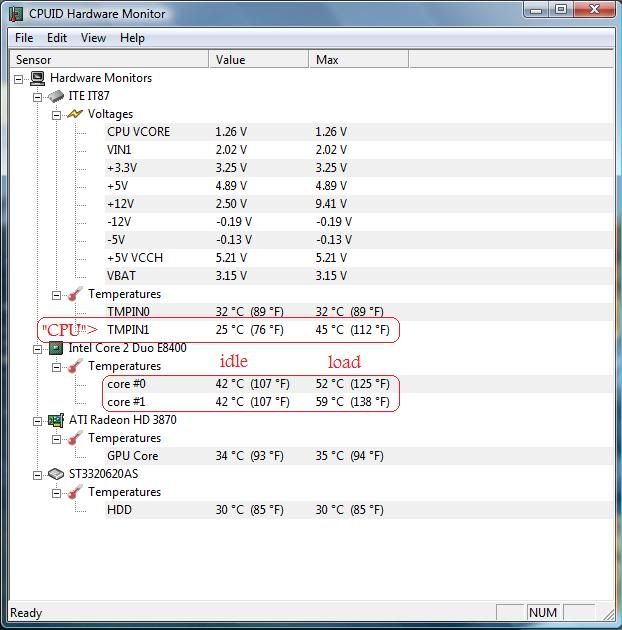Click the Value column header
The width and height of the screenshot is (622, 630).
[258, 59]
